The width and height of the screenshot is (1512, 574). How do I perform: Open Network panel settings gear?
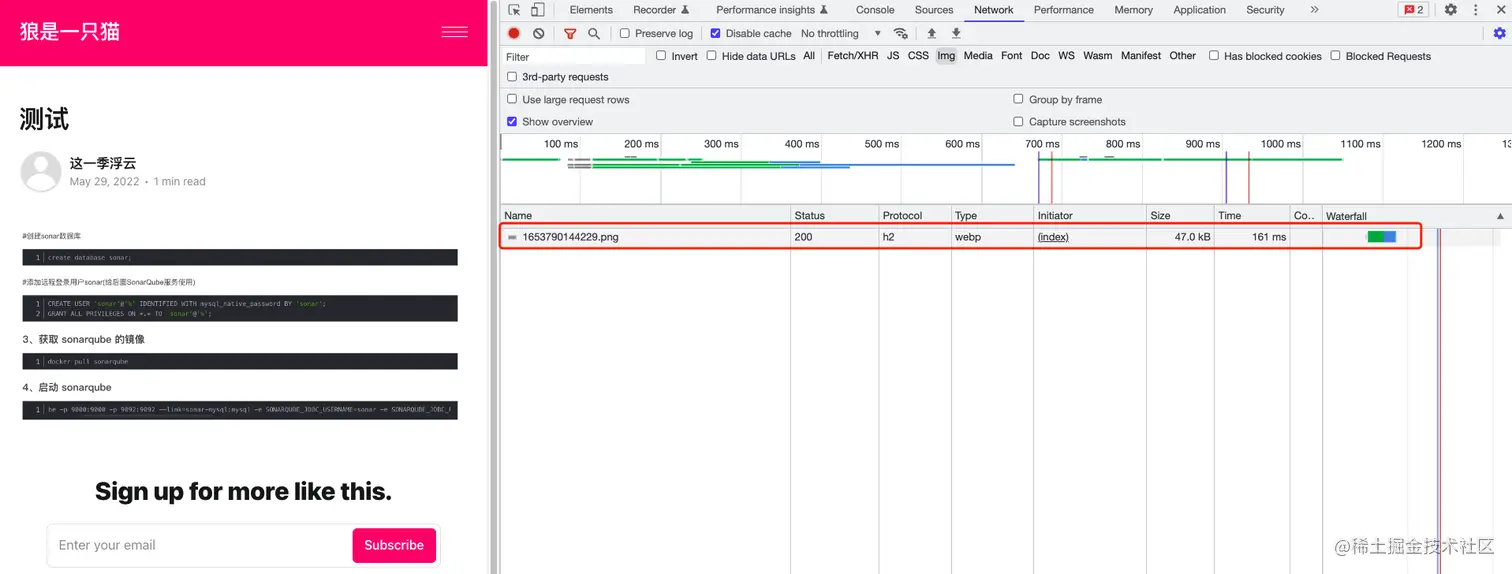click(x=1499, y=33)
